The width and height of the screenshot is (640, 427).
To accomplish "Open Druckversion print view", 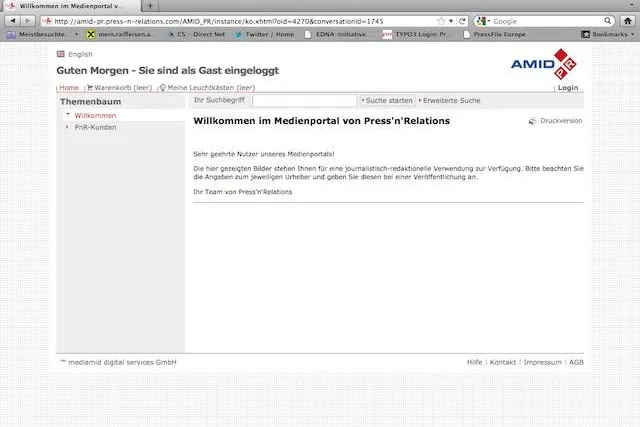I will [x=561, y=121].
